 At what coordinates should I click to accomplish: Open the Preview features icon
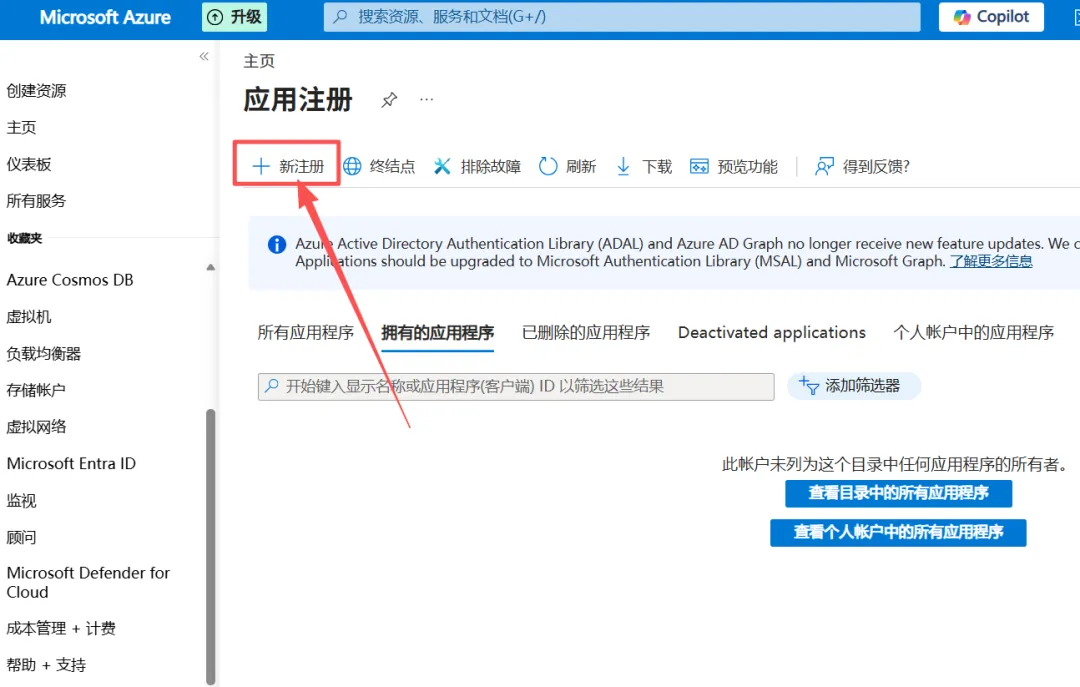699,166
